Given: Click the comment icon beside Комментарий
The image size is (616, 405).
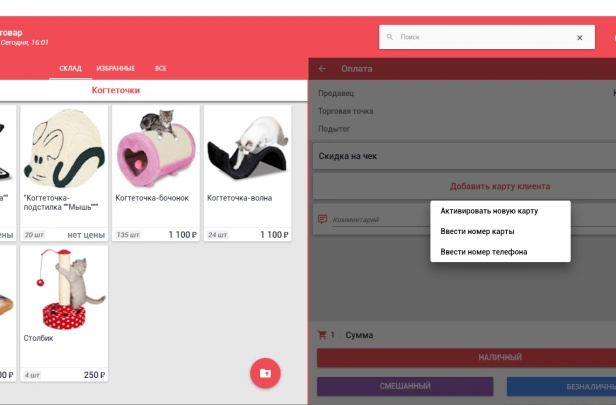Looking at the screenshot, I should coord(322,219).
